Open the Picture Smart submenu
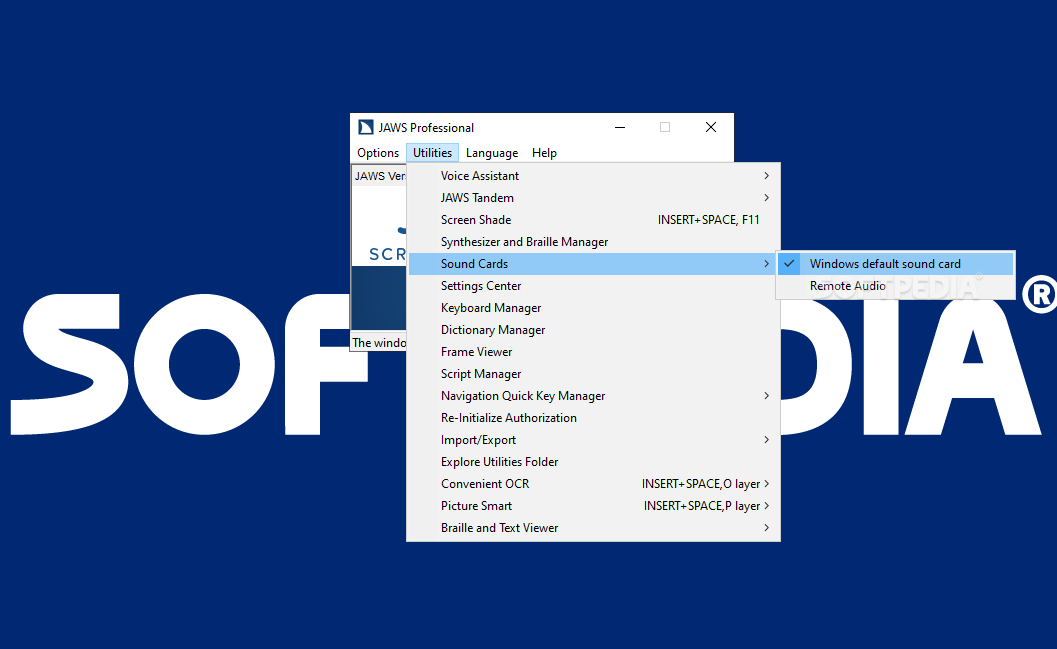This screenshot has width=1057, height=649. click(594, 506)
